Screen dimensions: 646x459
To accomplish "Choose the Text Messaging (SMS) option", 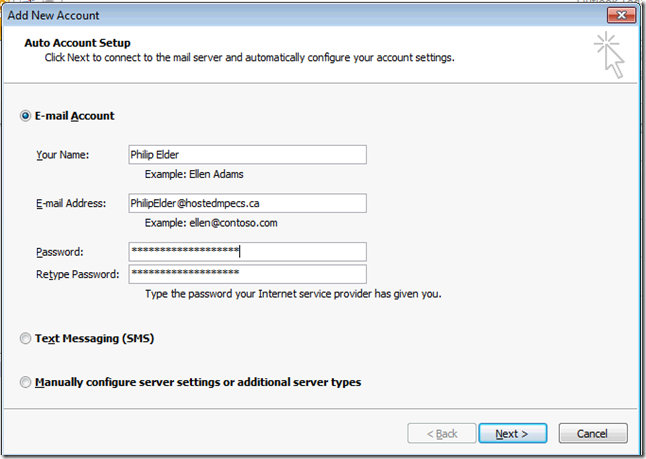I will click(25, 339).
